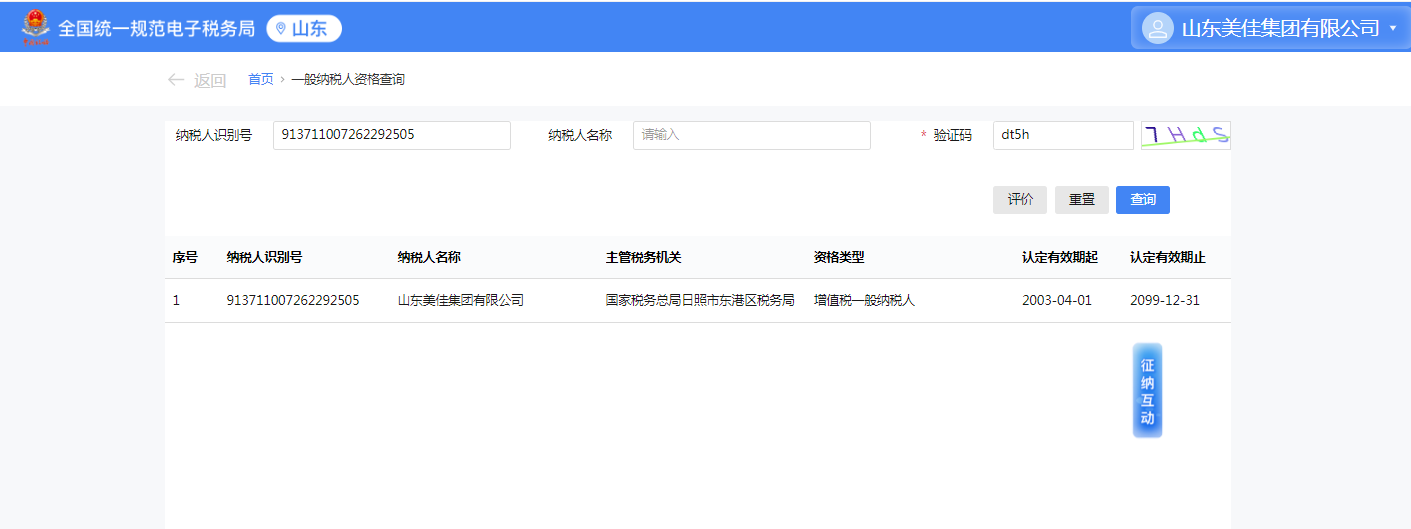Image resolution: width=1411 pixels, height=529 pixels.
Task: Go to 首页 breadcrumb link
Action: point(260,79)
